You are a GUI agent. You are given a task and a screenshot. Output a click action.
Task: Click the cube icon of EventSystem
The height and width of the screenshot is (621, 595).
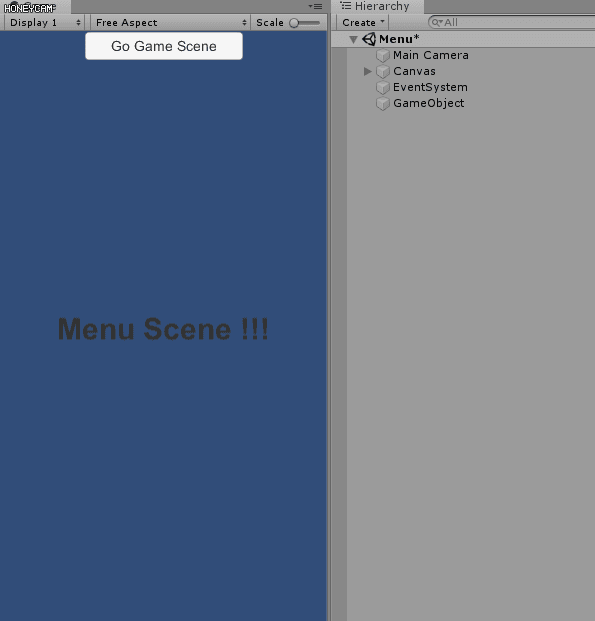[383, 88]
